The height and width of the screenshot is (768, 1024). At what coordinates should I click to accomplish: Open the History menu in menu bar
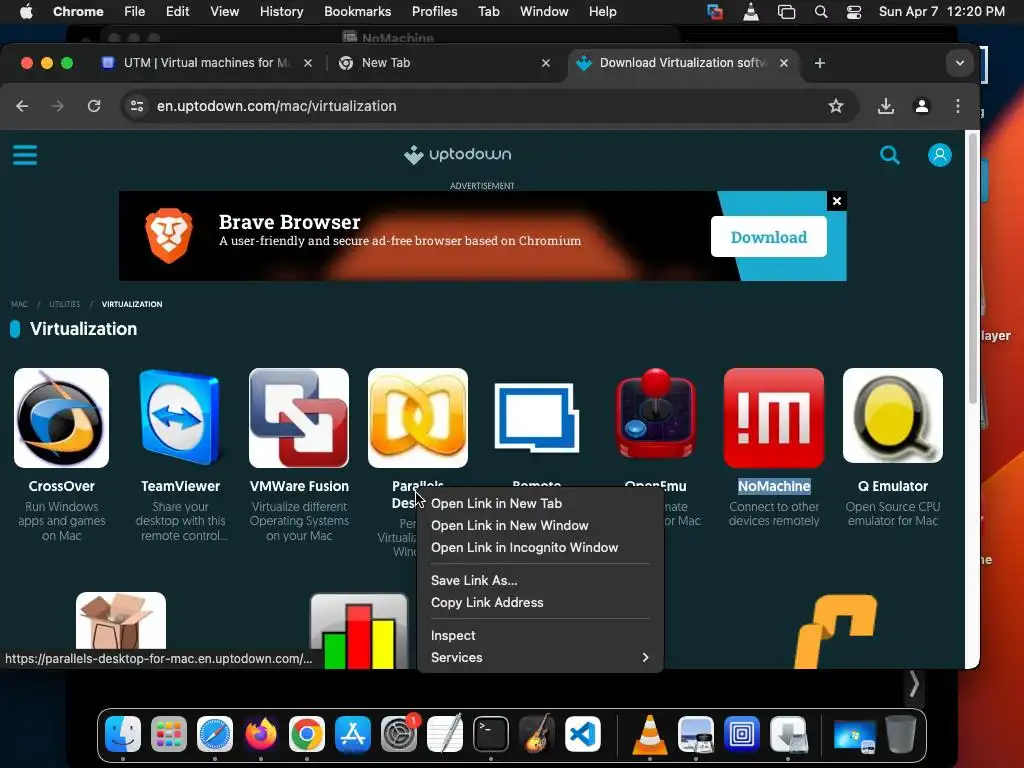tap(281, 11)
